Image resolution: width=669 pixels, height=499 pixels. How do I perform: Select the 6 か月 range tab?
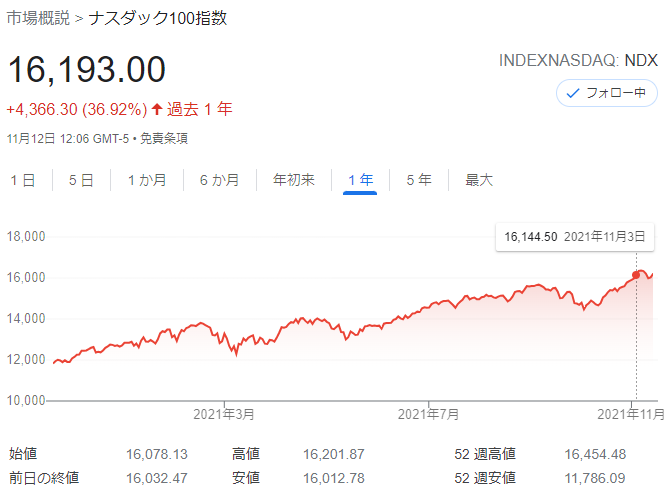pos(219,180)
